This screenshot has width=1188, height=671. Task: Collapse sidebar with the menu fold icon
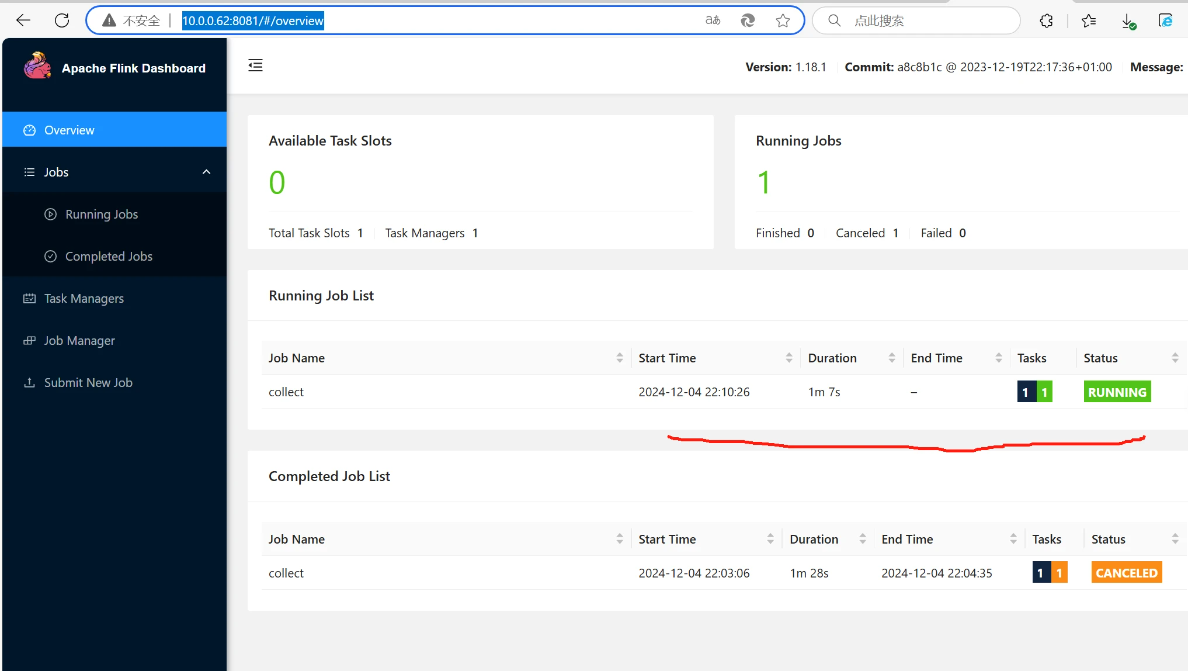pyautogui.click(x=255, y=66)
